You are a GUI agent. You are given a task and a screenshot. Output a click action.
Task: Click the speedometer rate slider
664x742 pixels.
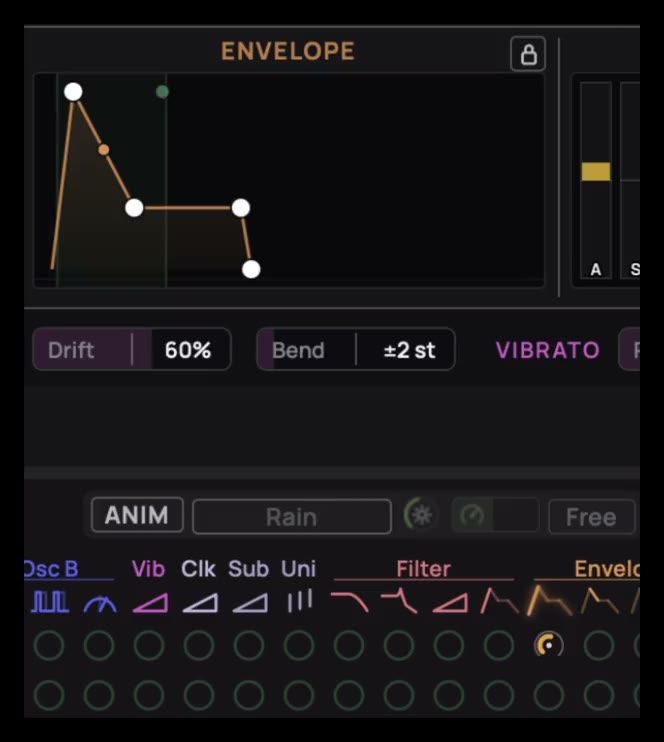[x=495, y=515]
